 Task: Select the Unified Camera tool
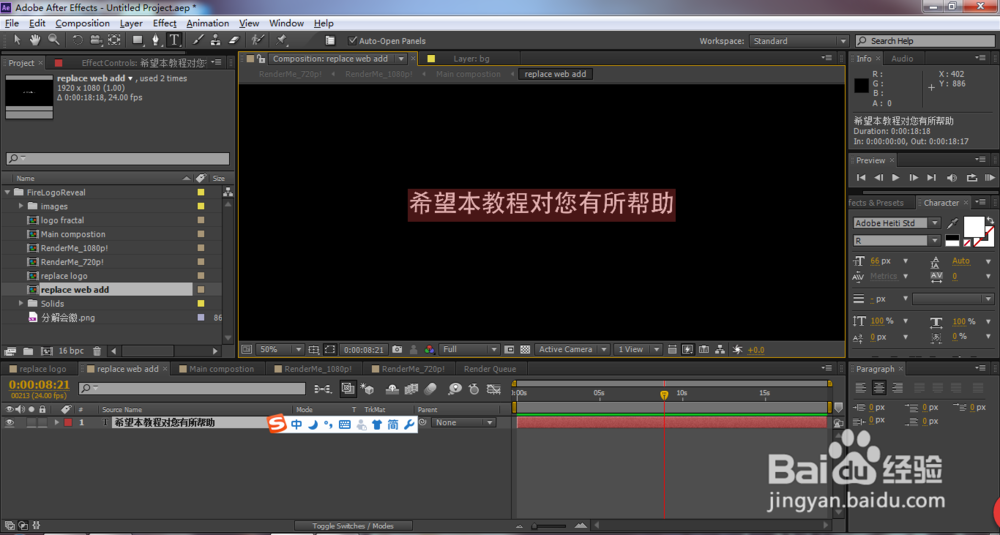pos(96,40)
